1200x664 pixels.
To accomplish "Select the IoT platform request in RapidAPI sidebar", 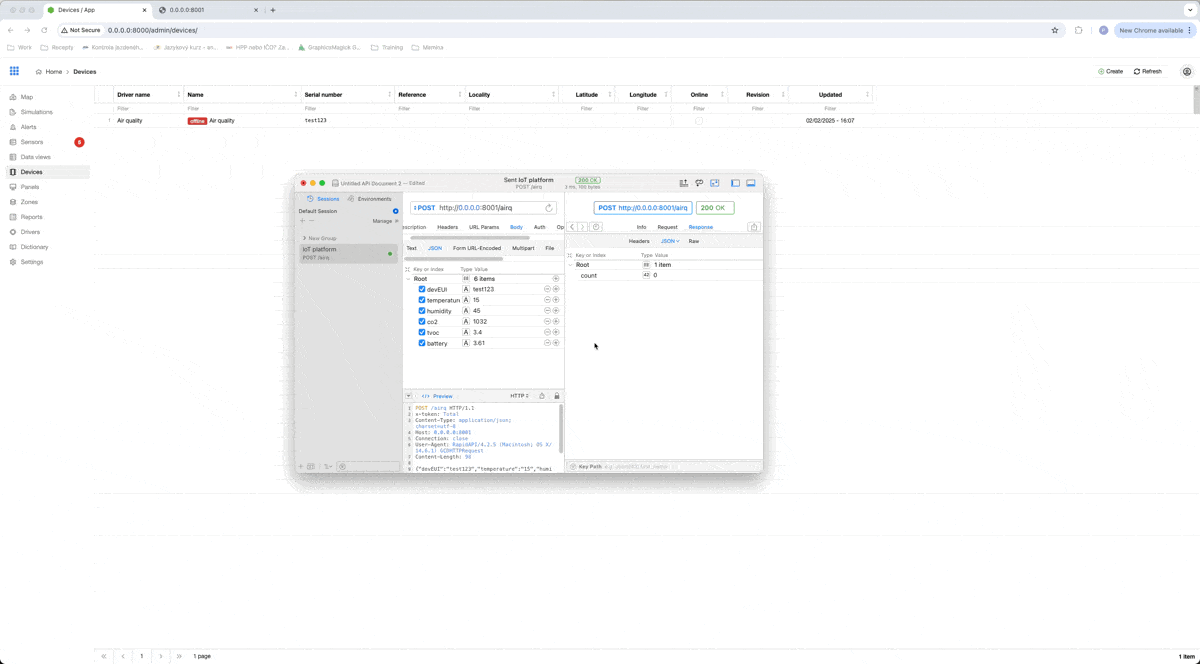I will point(348,254).
